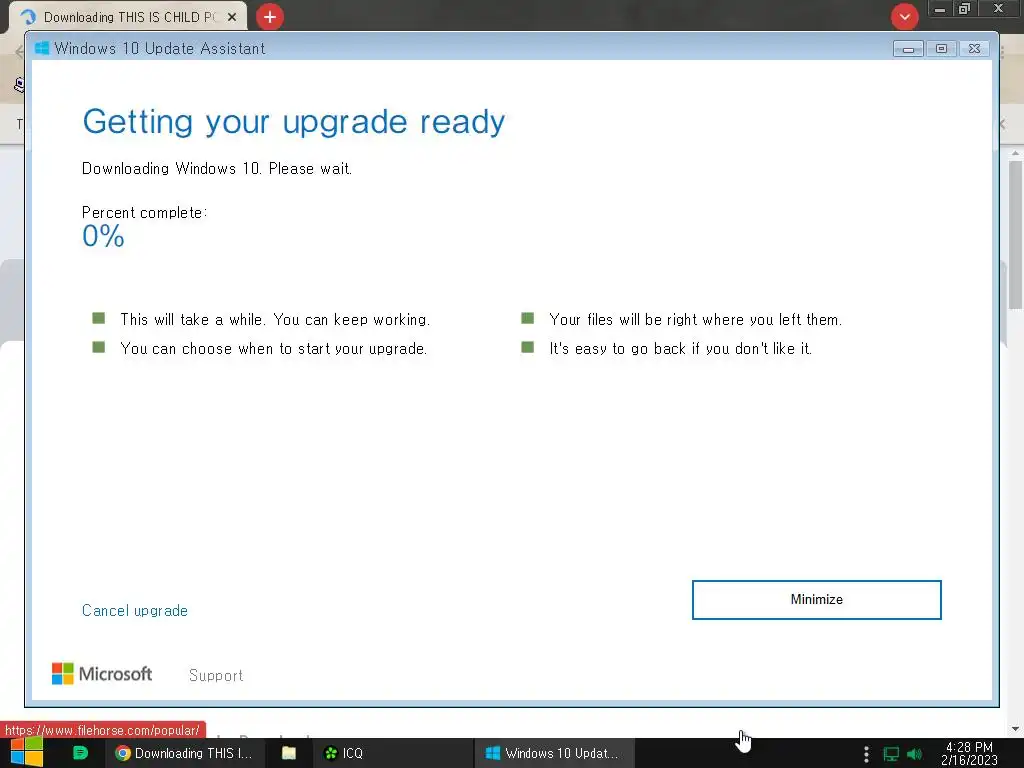Expand the red dropdown arrow in browser title bar
This screenshot has height=768, width=1024.
[904, 17]
